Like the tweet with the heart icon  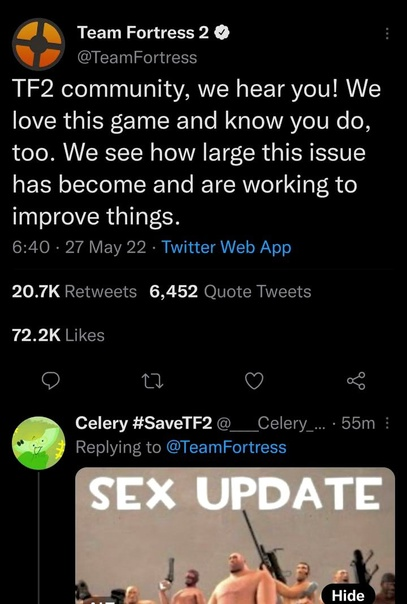pos(254,381)
